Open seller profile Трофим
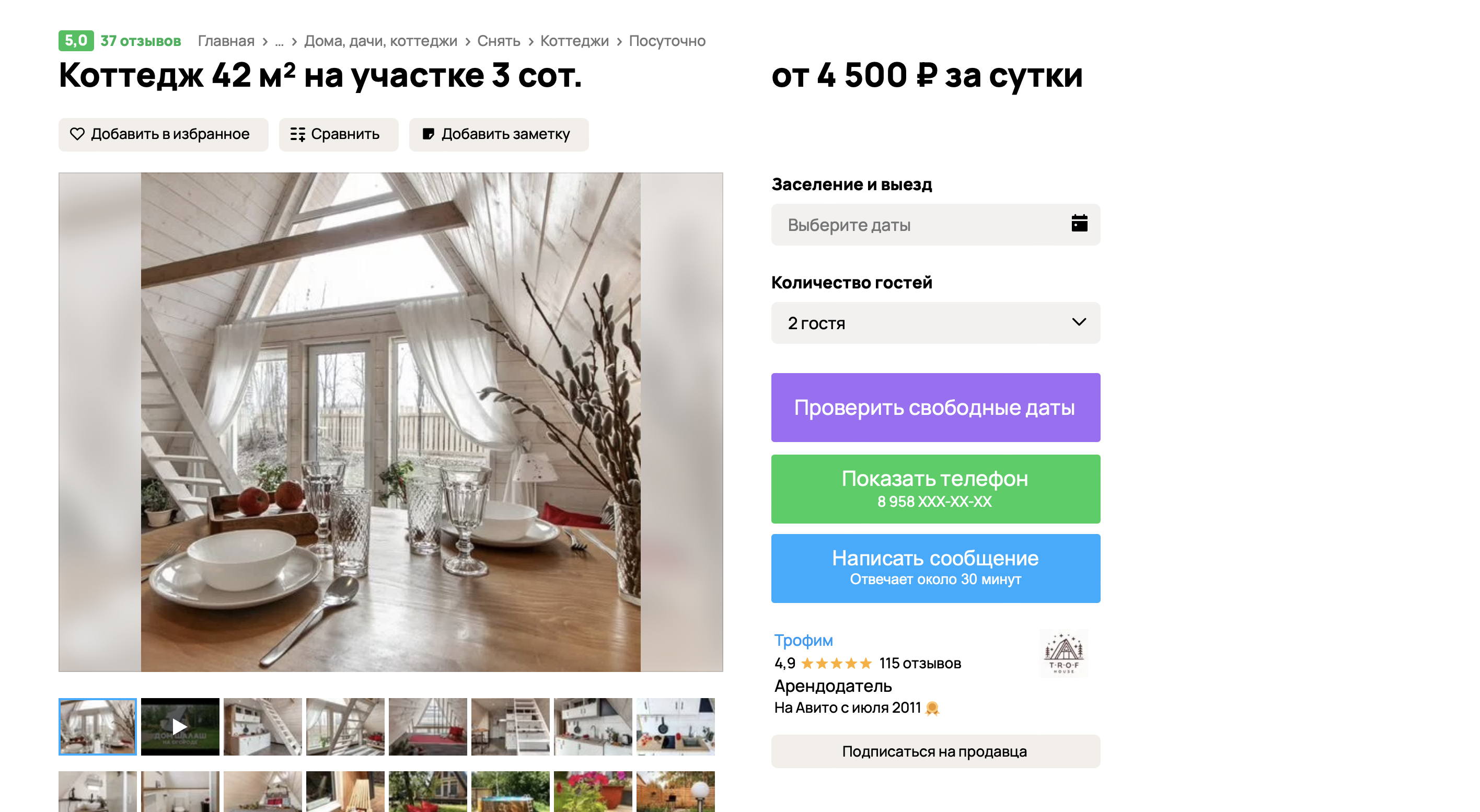 [803, 640]
